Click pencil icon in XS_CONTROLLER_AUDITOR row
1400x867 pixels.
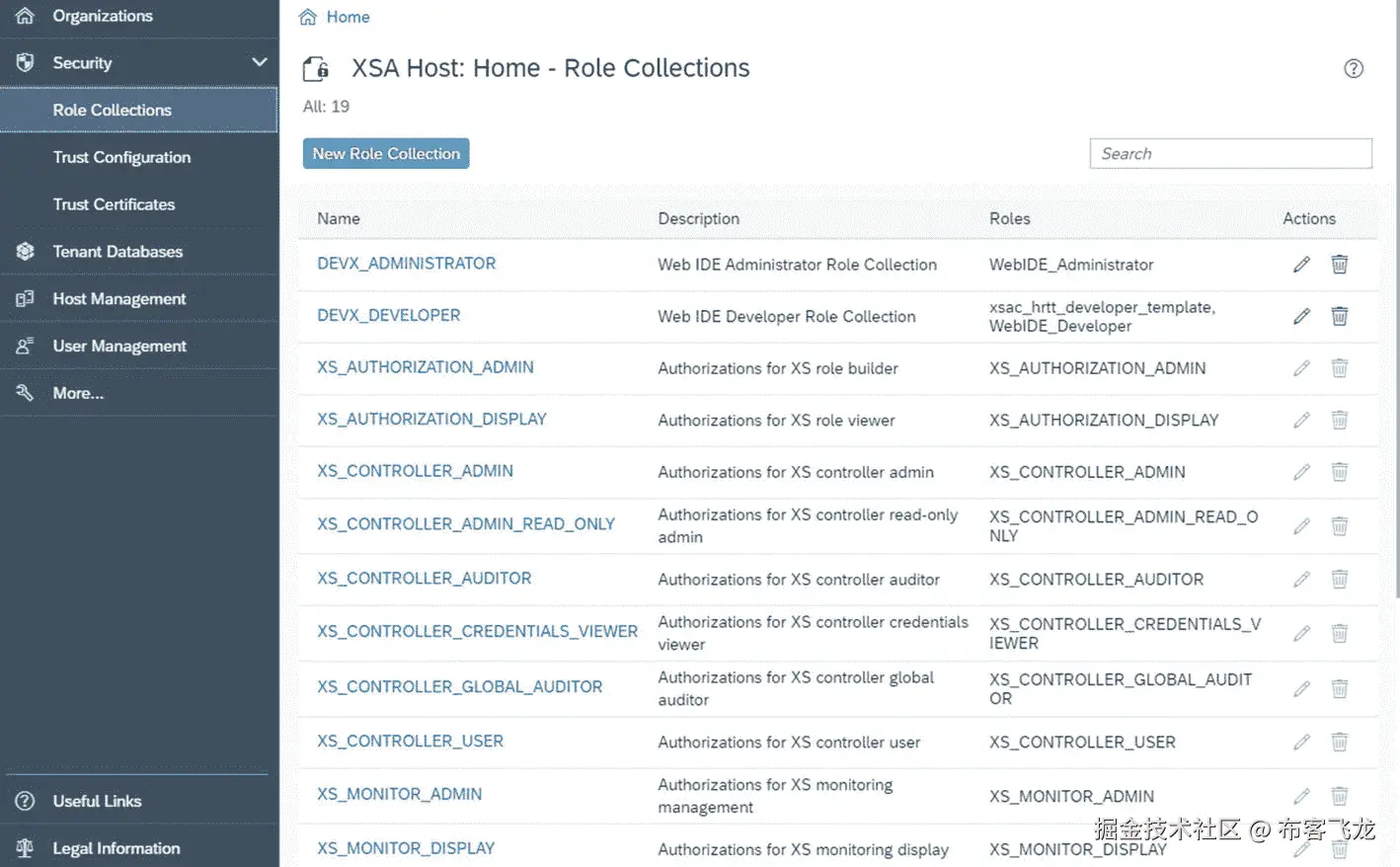click(x=1301, y=579)
